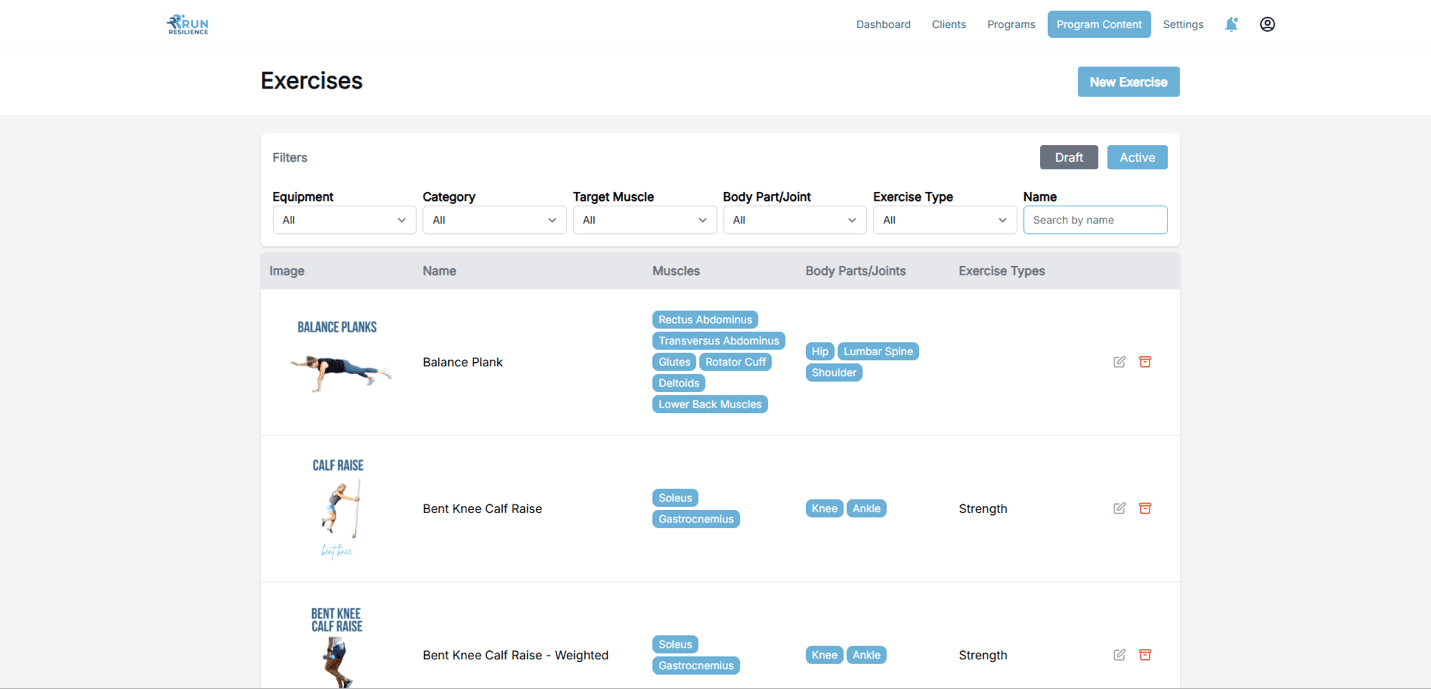Image resolution: width=1431 pixels, height=689 pixels.
Task: Archive Bent Knee Calf Raise - Weighted exercise
Action: (x=1145, y=655)
